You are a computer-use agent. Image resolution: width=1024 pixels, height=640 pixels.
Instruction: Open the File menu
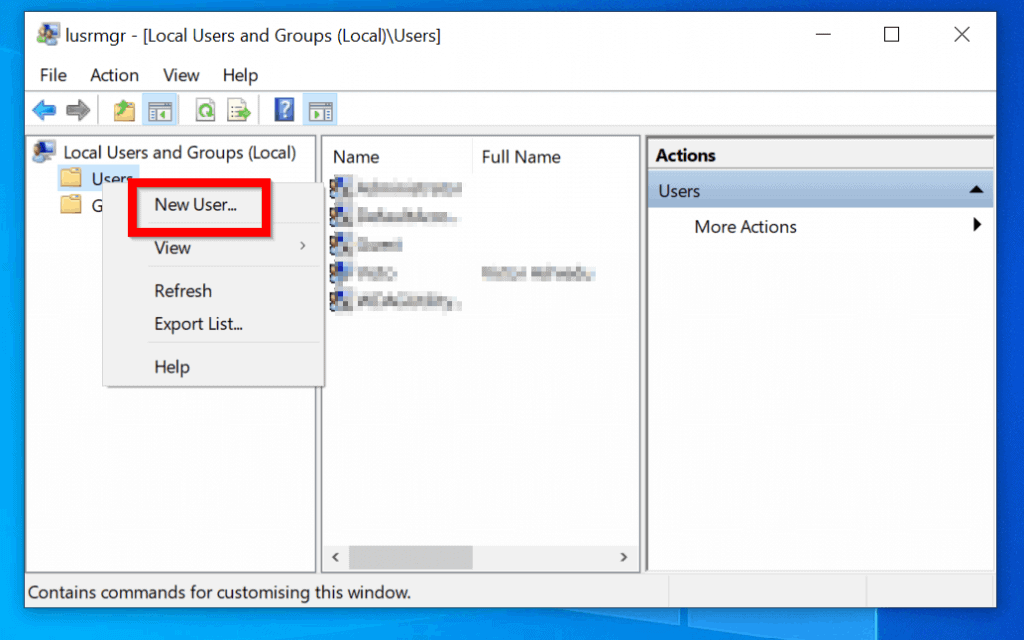[x=52, y=75]
